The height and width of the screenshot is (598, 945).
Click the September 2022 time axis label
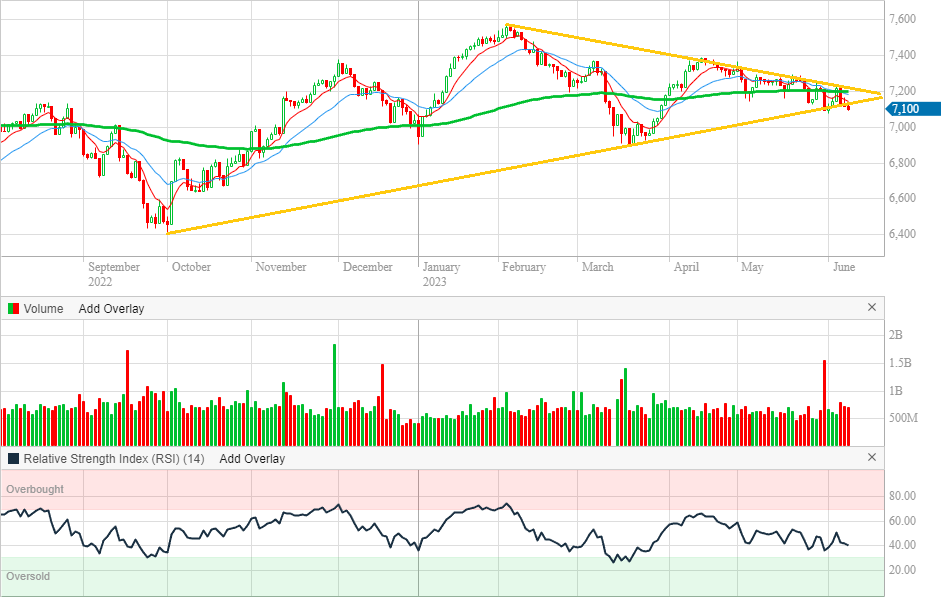click(x=114, y=274)
